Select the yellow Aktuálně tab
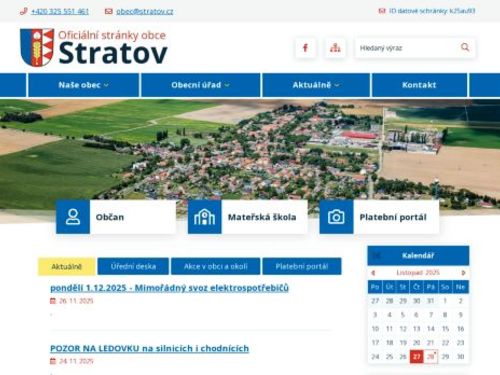500x375 pixels. click(x=67, y=267)
